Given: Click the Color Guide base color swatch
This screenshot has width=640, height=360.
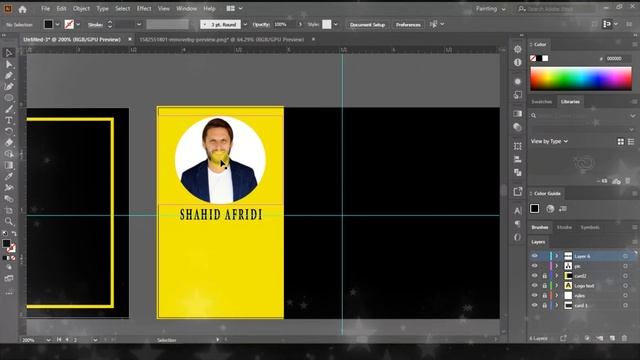Looking at the screenshot, I should (534, 209).
